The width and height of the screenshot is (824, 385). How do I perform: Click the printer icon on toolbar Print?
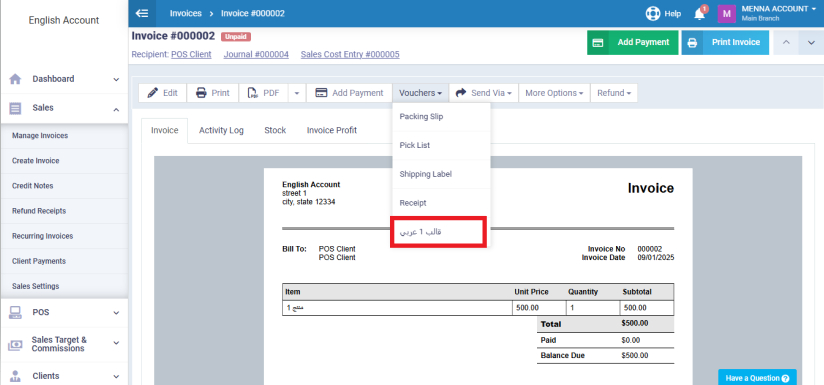click(201, 93)
